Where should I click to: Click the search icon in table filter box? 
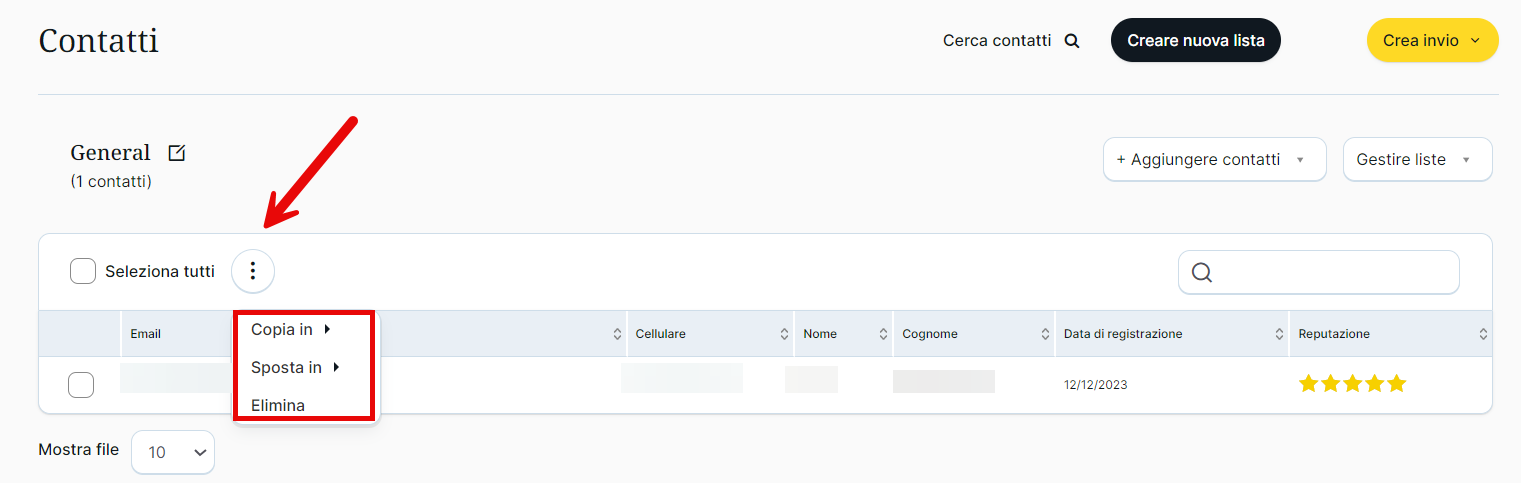tap(1202, 273)
